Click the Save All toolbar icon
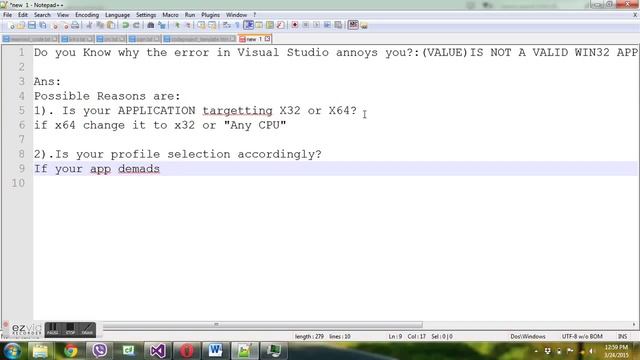640x360 pixels. (x=42, y=25)
